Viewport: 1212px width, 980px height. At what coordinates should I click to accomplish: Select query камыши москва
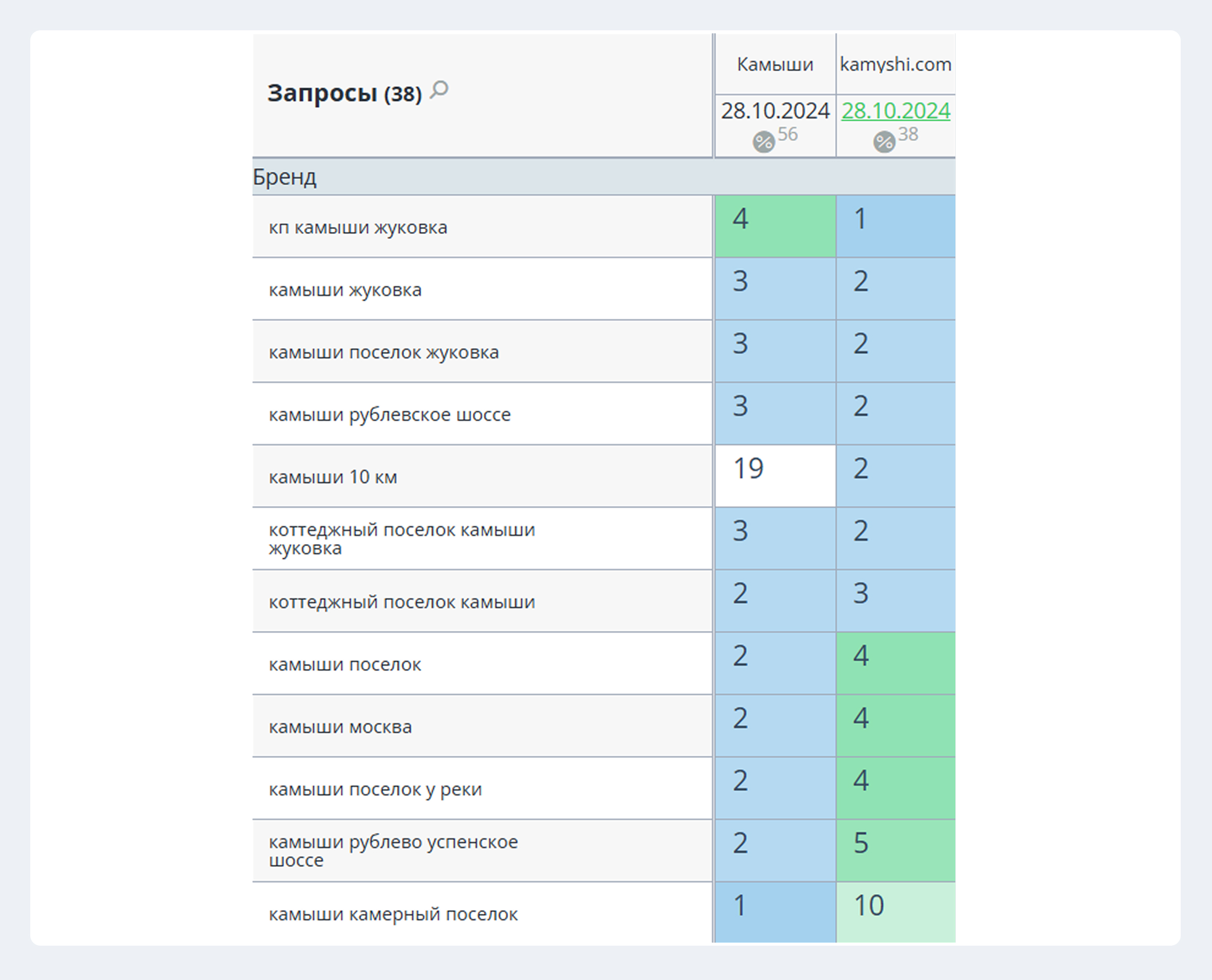pos(340,726)
